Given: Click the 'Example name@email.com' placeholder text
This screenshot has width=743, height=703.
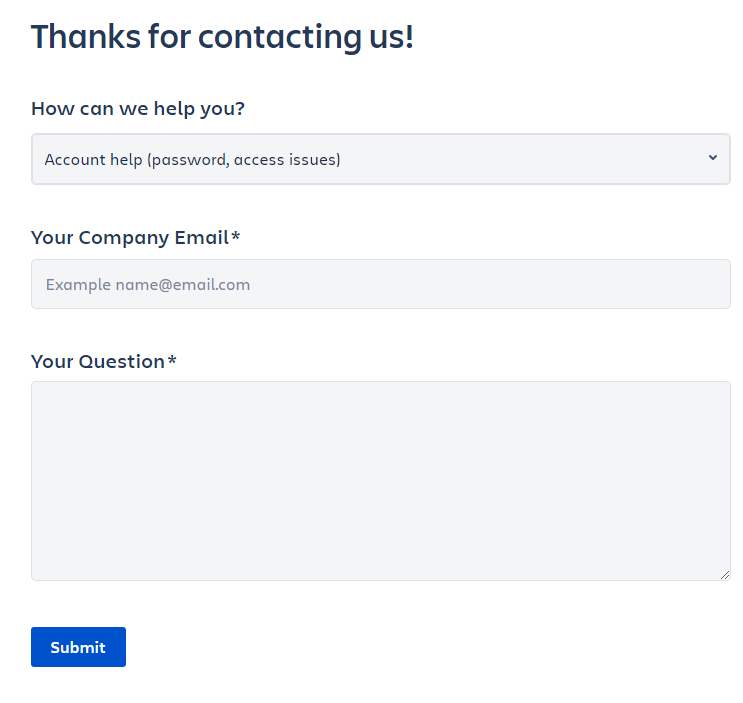Looking at the screenshot, I should click(148, 285).
